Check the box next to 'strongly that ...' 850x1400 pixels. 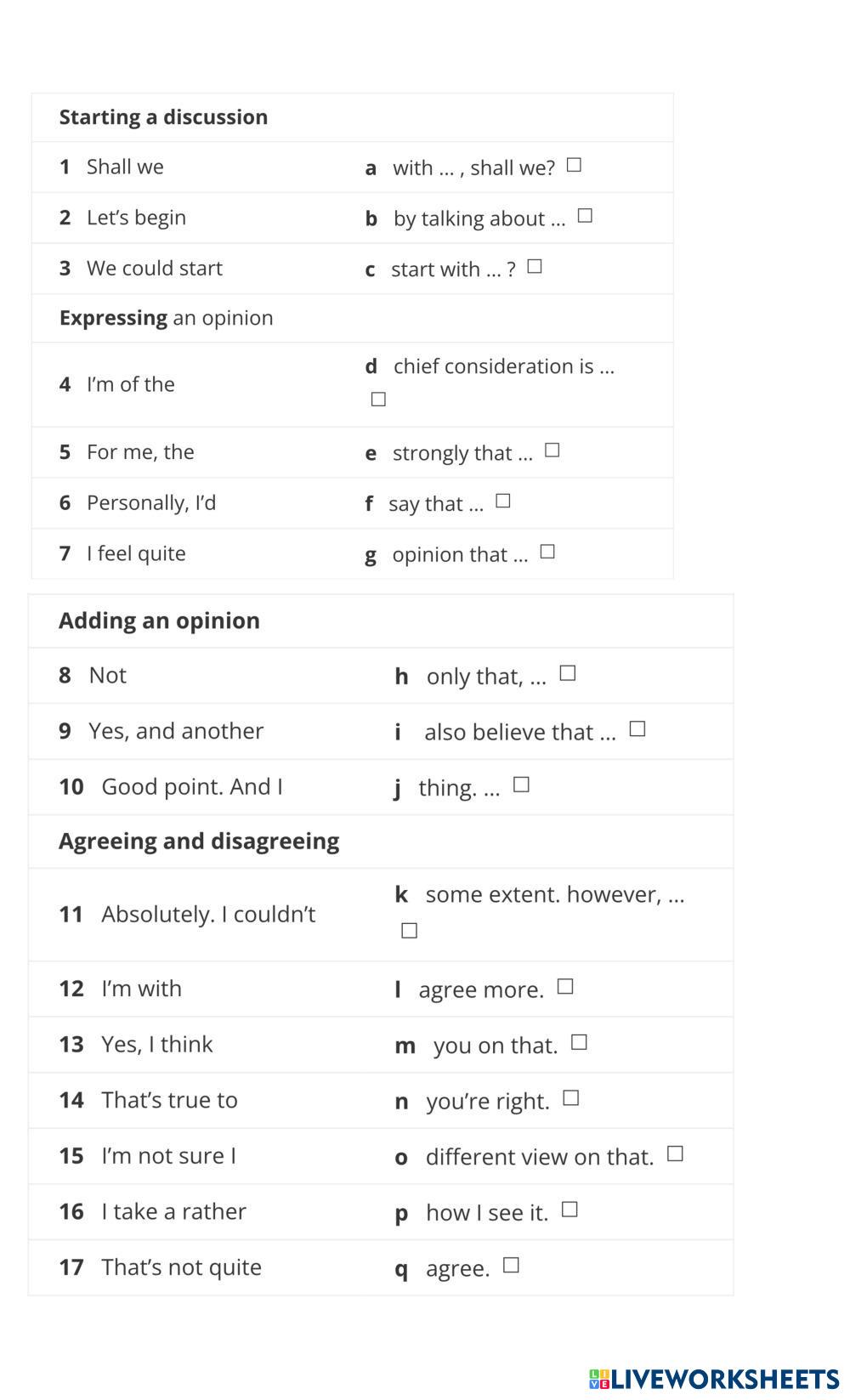click(552, 450)
